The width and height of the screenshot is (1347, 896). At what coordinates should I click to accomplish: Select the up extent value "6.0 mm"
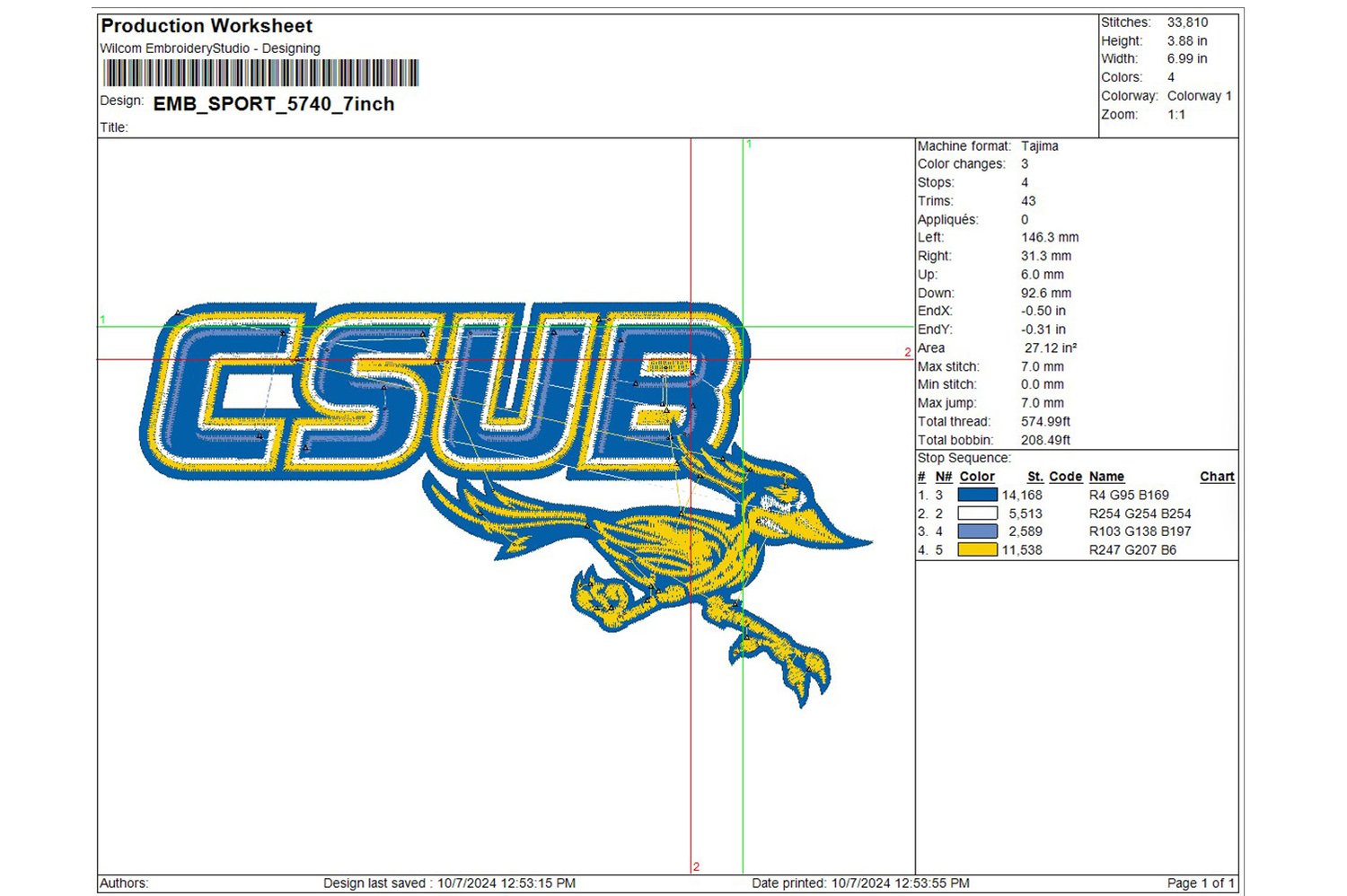[1043, 275]
